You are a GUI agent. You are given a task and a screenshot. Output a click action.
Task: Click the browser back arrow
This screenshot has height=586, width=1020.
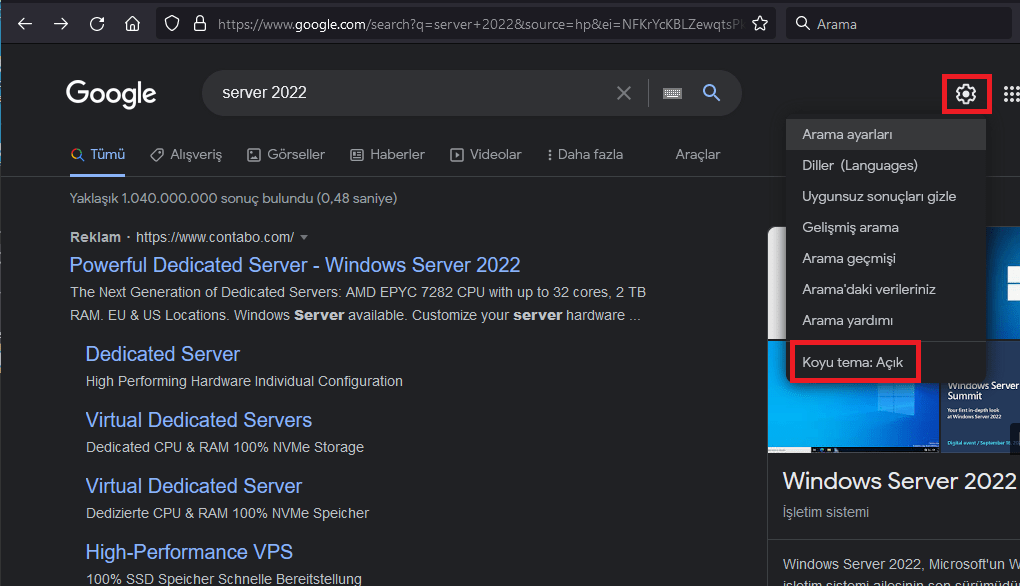tap(26, 24)
